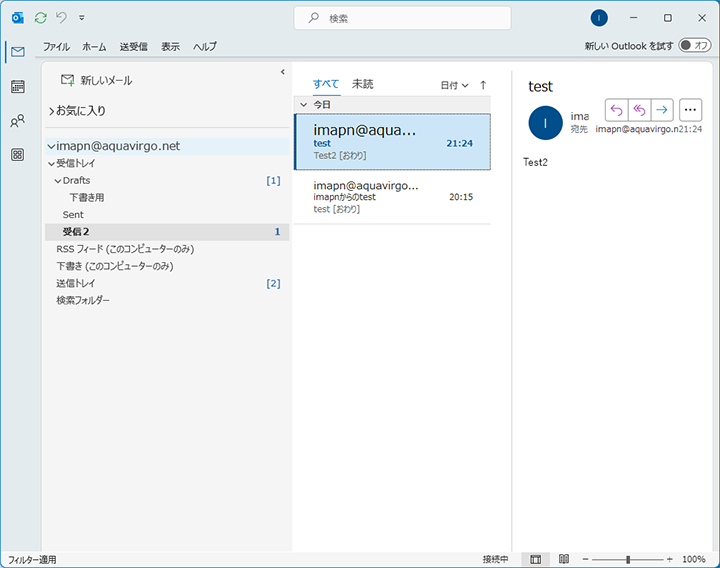The image size is (720, 568).
Task: Switch to normal view icon in status bar
Action: pyautogui.click(x=535, y=559)
